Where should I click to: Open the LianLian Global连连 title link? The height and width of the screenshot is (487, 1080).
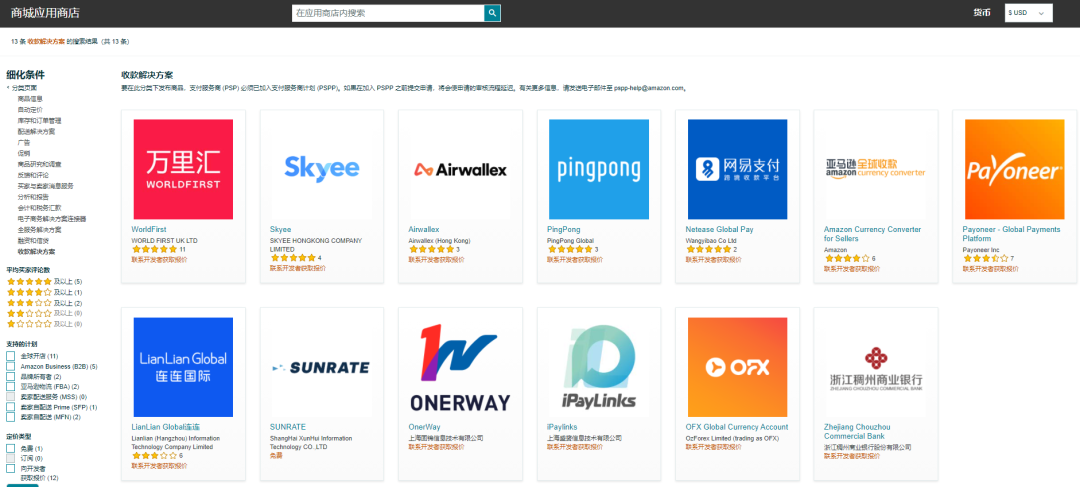165,427
